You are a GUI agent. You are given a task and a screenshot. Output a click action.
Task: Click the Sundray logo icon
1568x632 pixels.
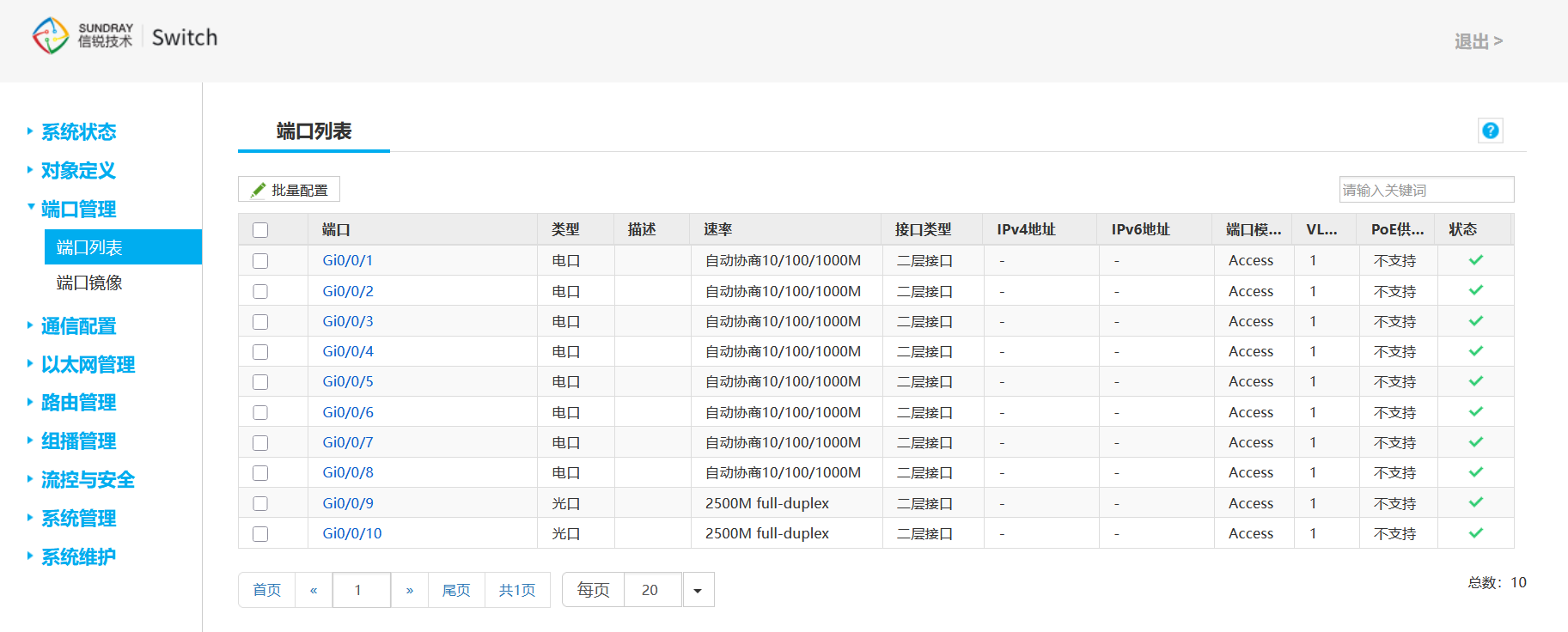pyautogui.click(x=51, y=36)
